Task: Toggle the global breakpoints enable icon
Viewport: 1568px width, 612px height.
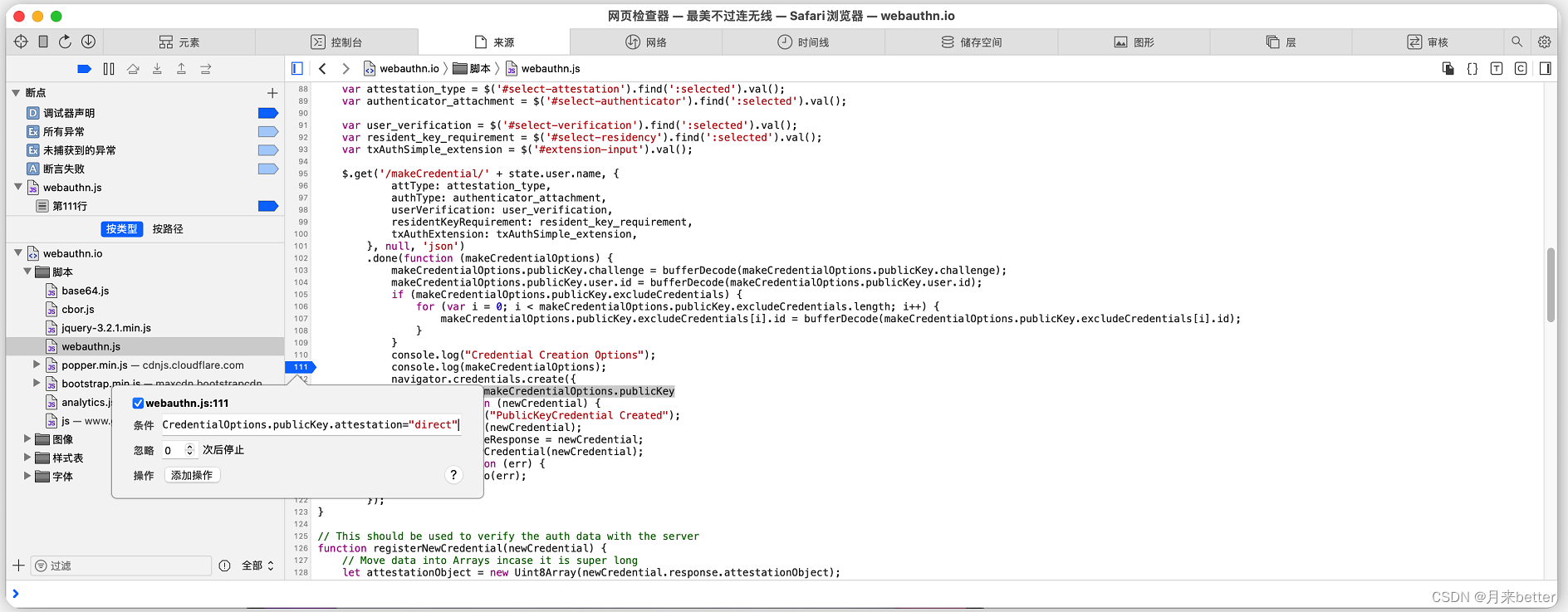Action: (84, 69)
